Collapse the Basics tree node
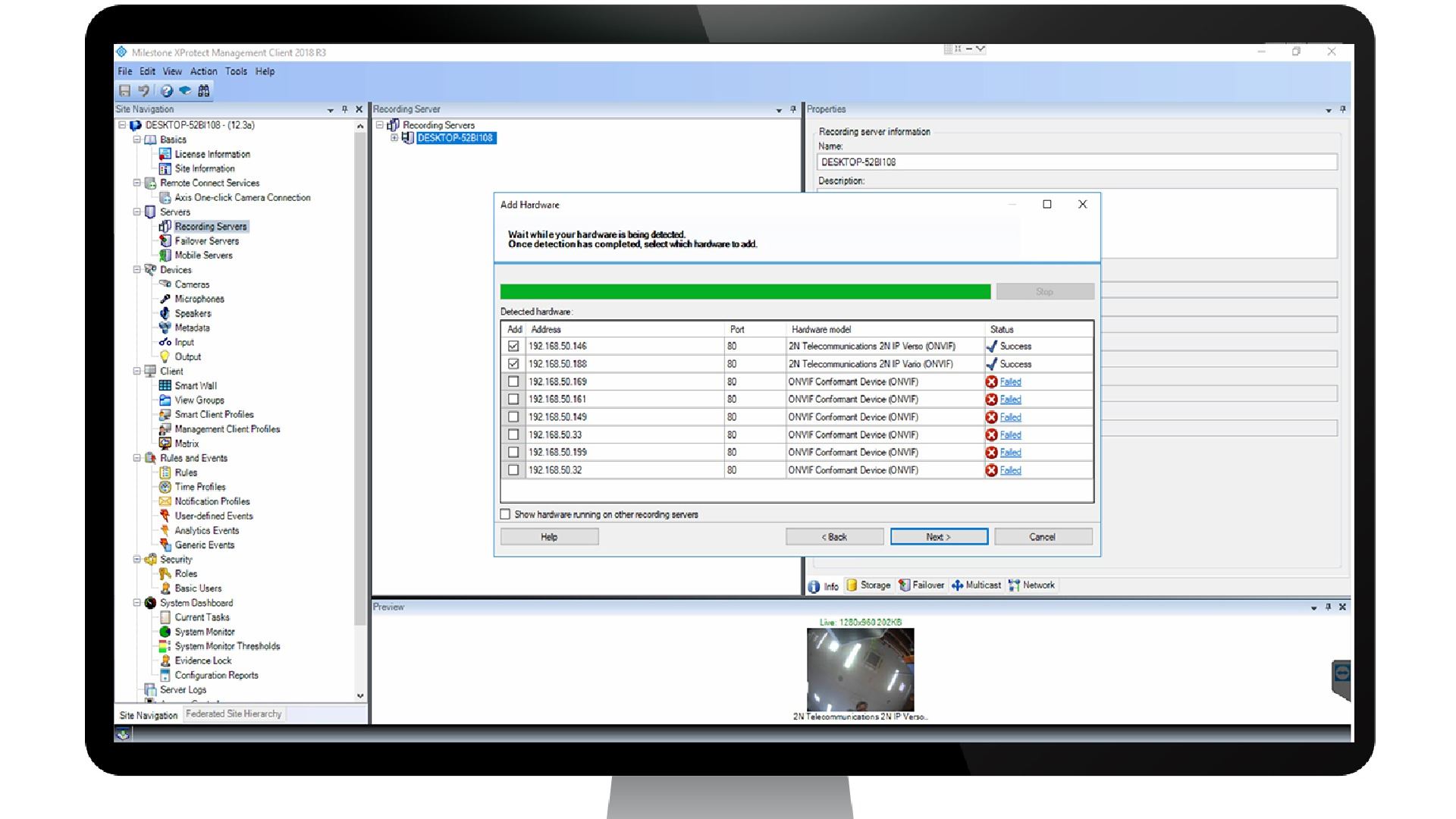The width and height of the screenshot is (1456, 819). tap(137, 140)
